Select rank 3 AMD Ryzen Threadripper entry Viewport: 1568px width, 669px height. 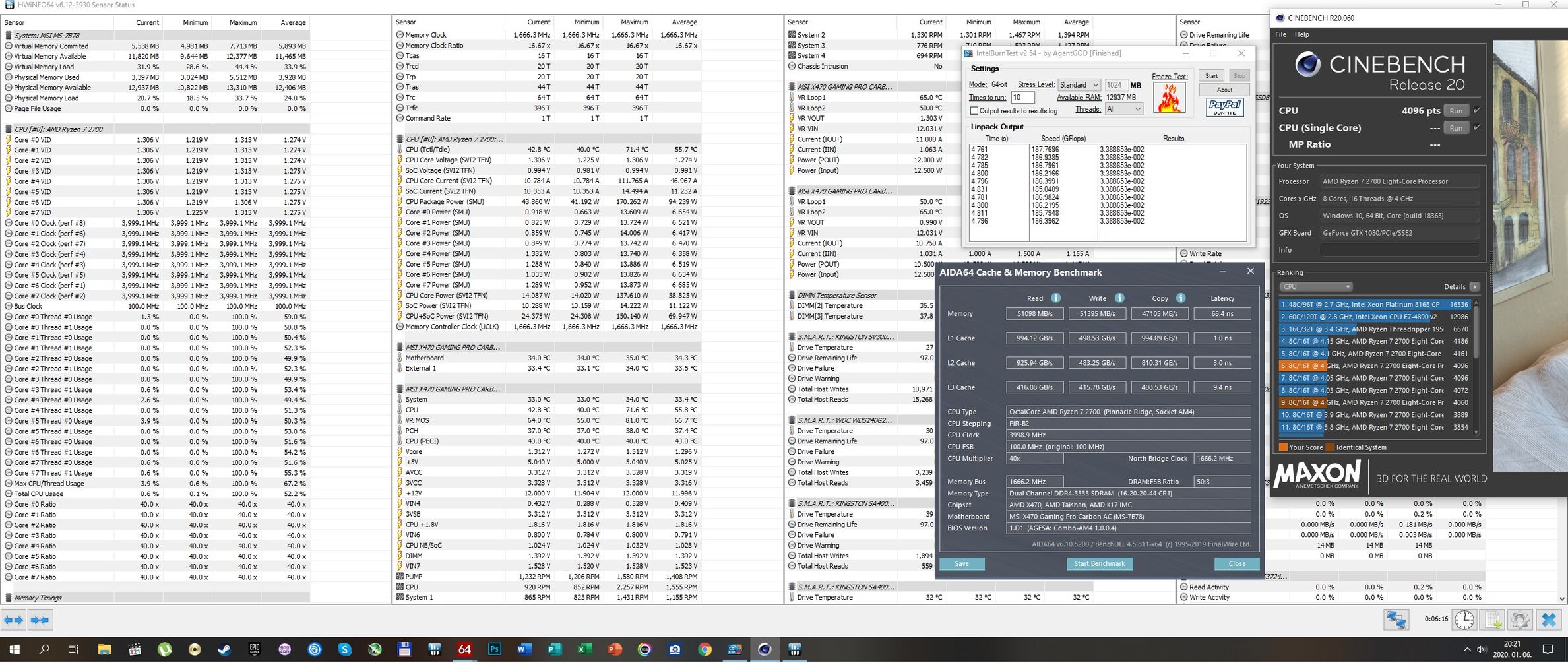(1375, 329)
